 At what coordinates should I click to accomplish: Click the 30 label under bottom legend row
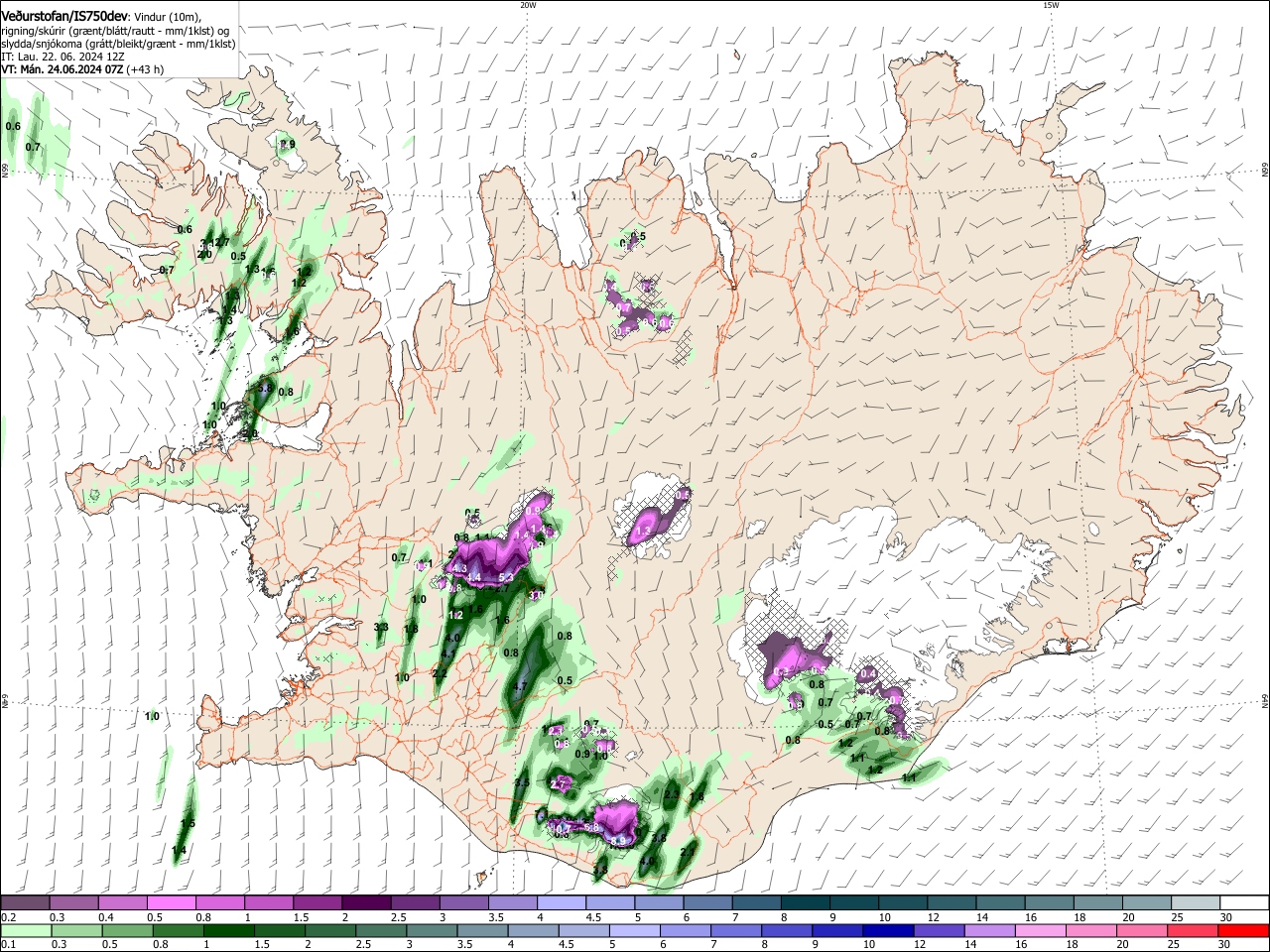(x=1224, y=945)
